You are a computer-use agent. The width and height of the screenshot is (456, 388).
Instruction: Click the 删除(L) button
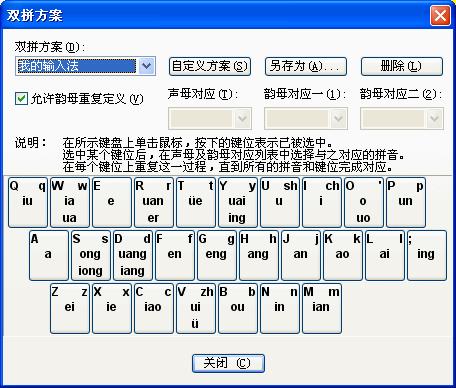click(x=402, y=66)
